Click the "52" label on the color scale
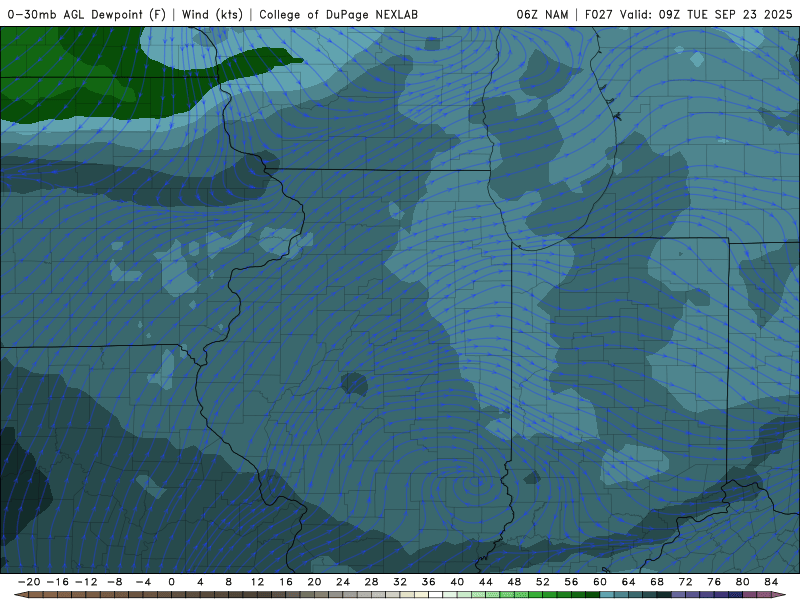800x600 pixels. click(543, 582)
